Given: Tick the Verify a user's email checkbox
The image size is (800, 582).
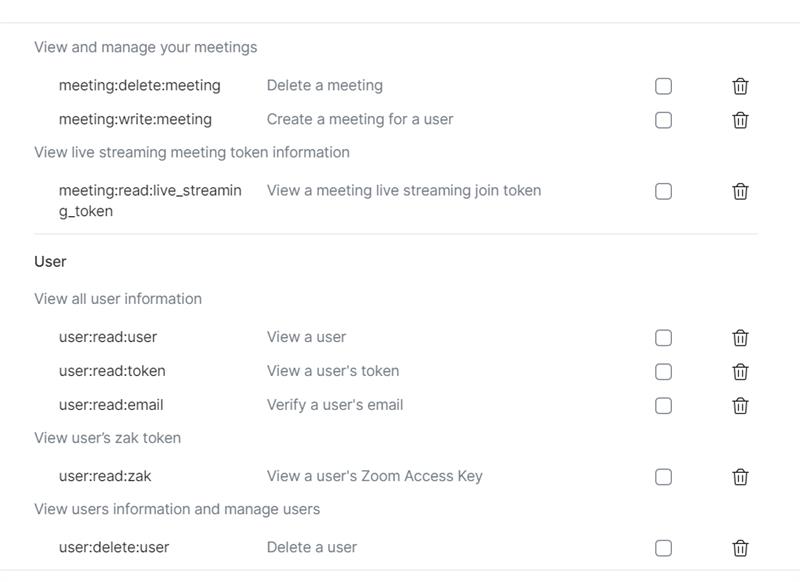Looking at the screenshot, I should point(663,406).
